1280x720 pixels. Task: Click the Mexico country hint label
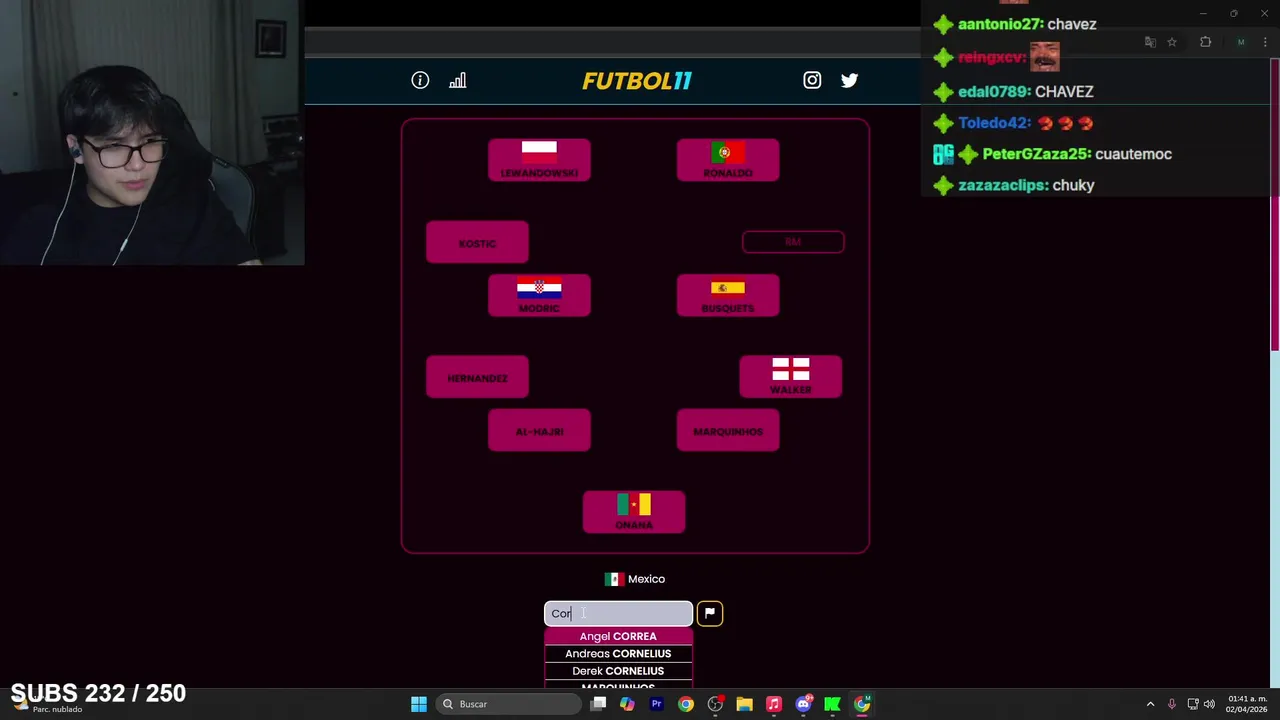[x=635, y=579]
